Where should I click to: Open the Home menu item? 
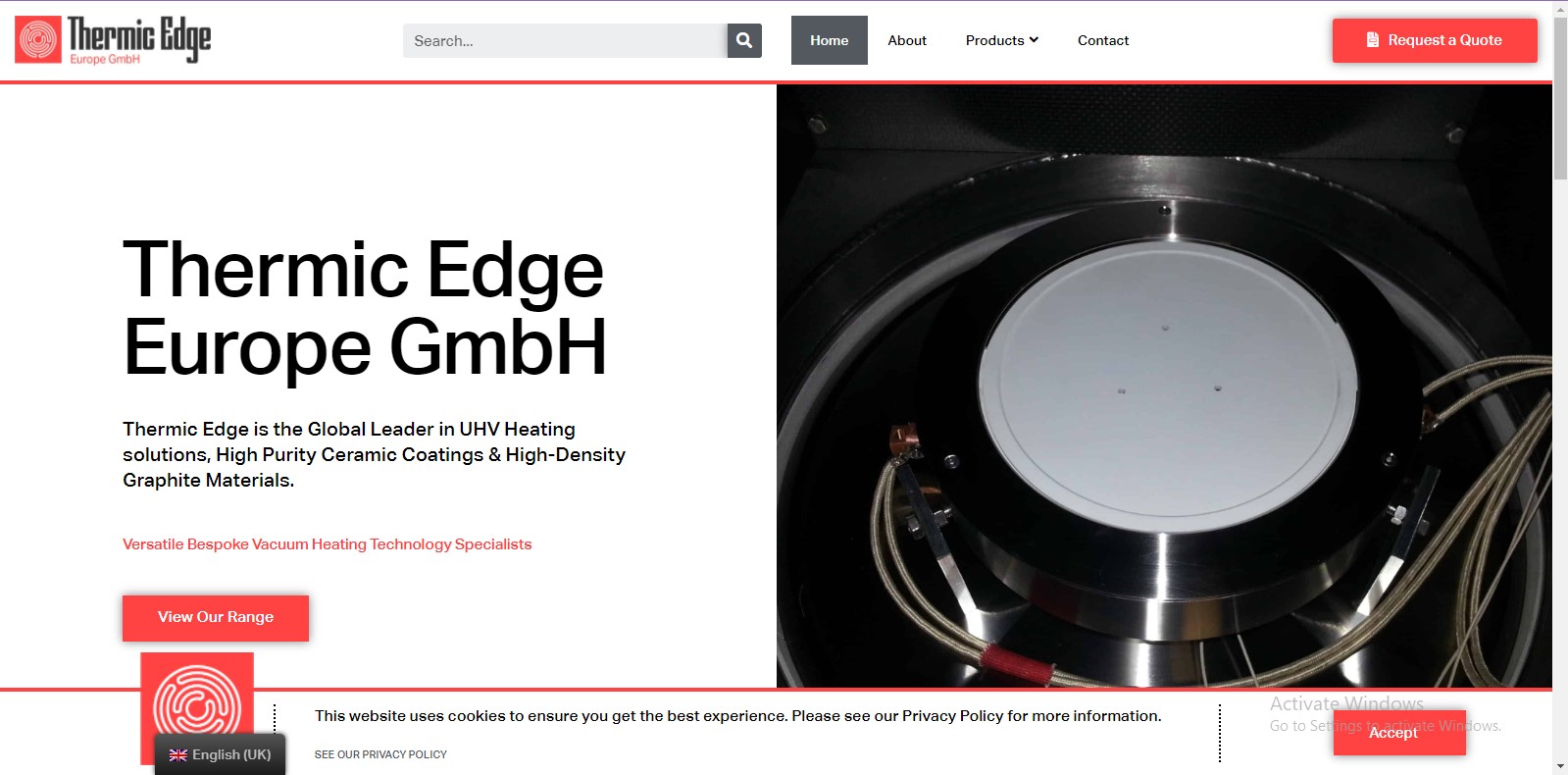pos(830,40)
